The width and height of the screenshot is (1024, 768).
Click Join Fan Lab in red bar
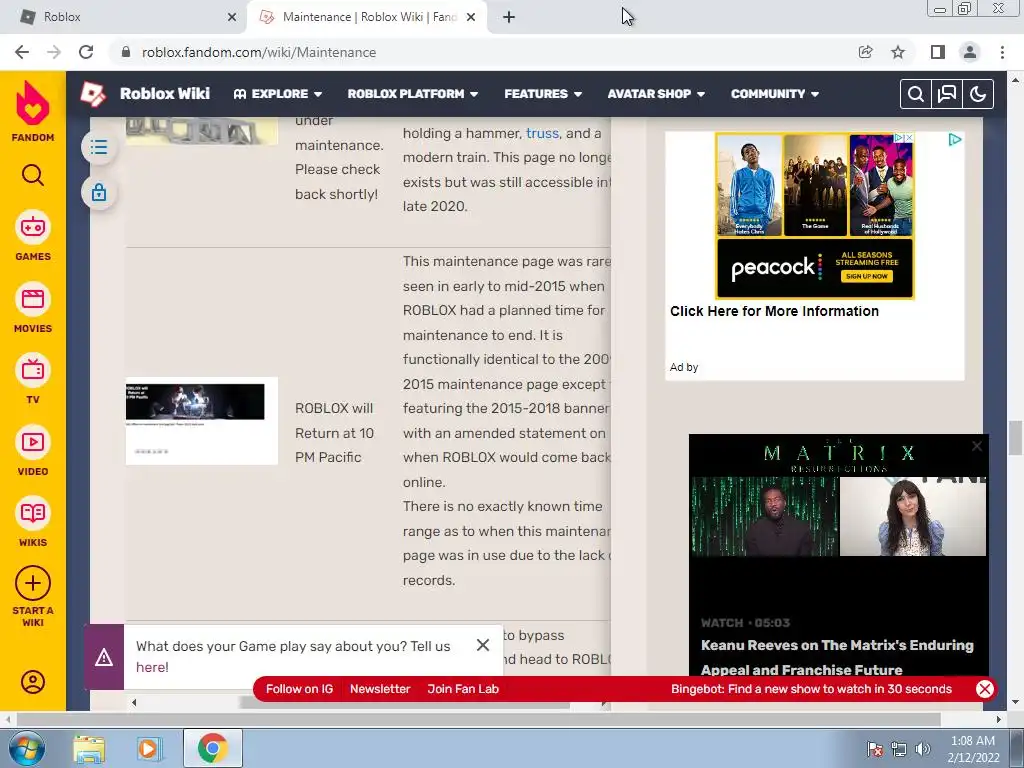click(x=463, y=689)
